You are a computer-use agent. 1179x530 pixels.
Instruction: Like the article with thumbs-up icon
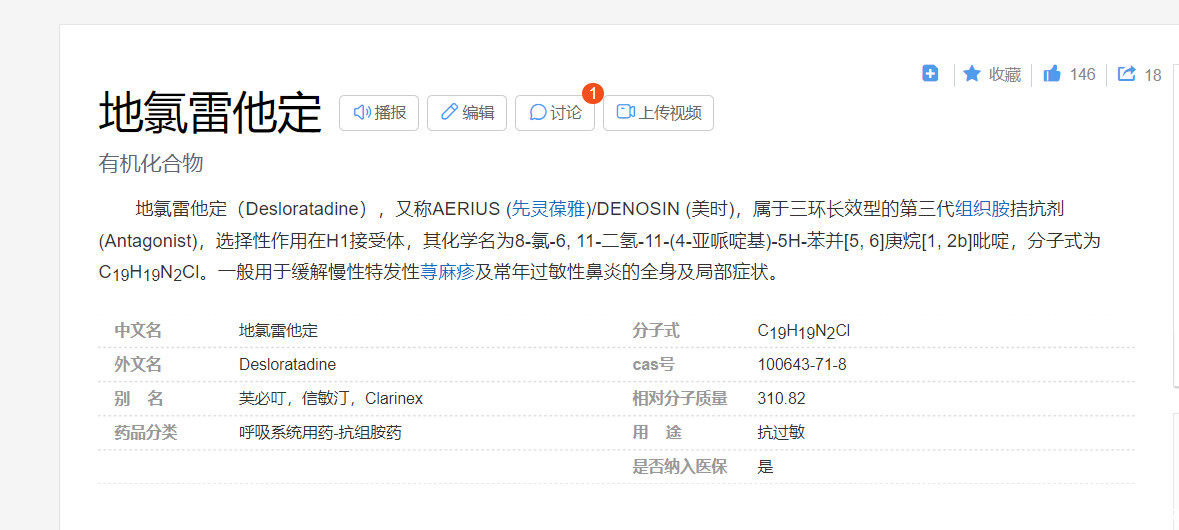pyautogui.click(x=1052, y=74)
